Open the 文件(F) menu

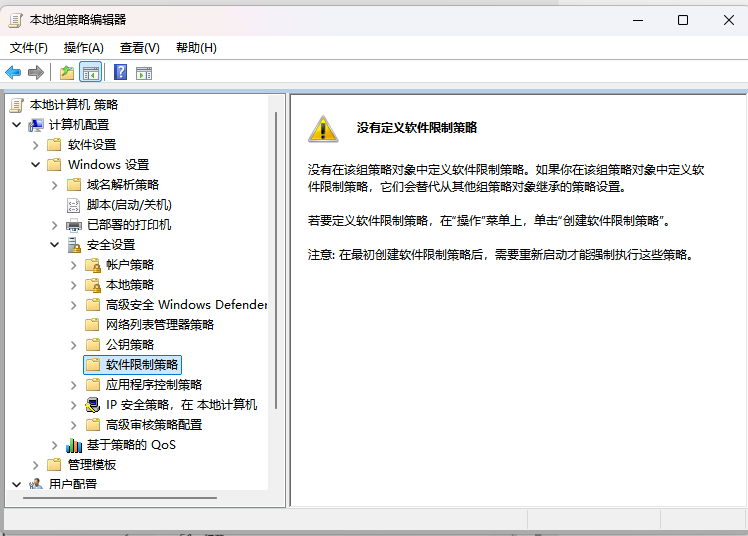coord(29,48)
